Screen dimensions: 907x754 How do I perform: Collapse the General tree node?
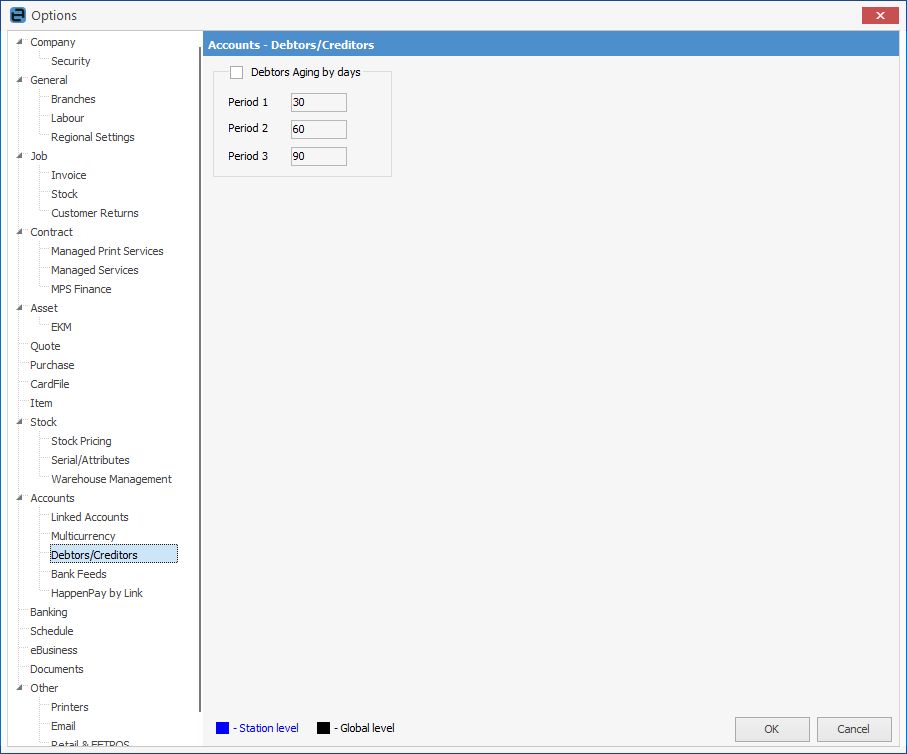[x=20, y=80]
